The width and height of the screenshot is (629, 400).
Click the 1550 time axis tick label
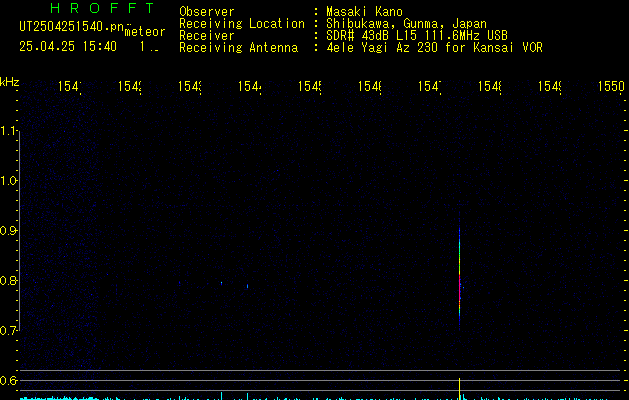click(x=611, y=87)
